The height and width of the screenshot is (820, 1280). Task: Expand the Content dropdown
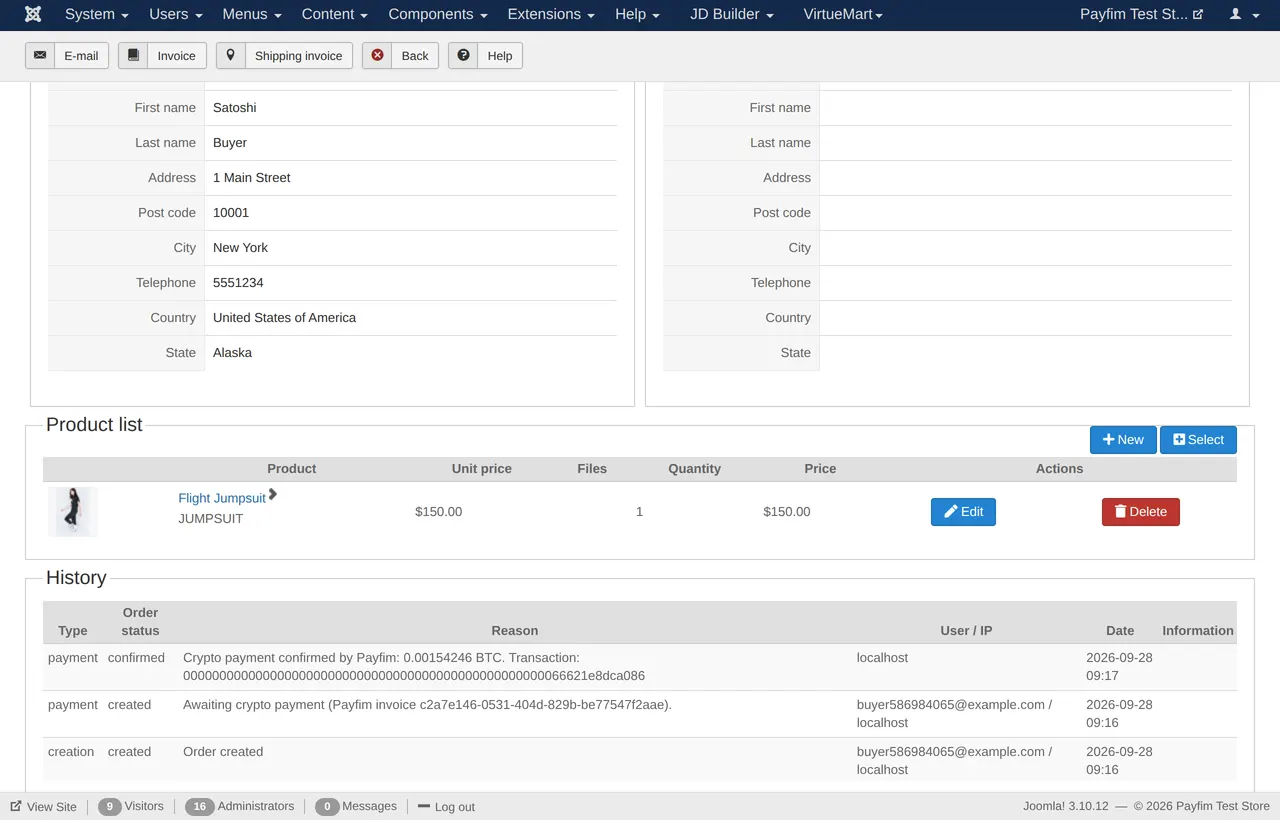click(335, 15)
